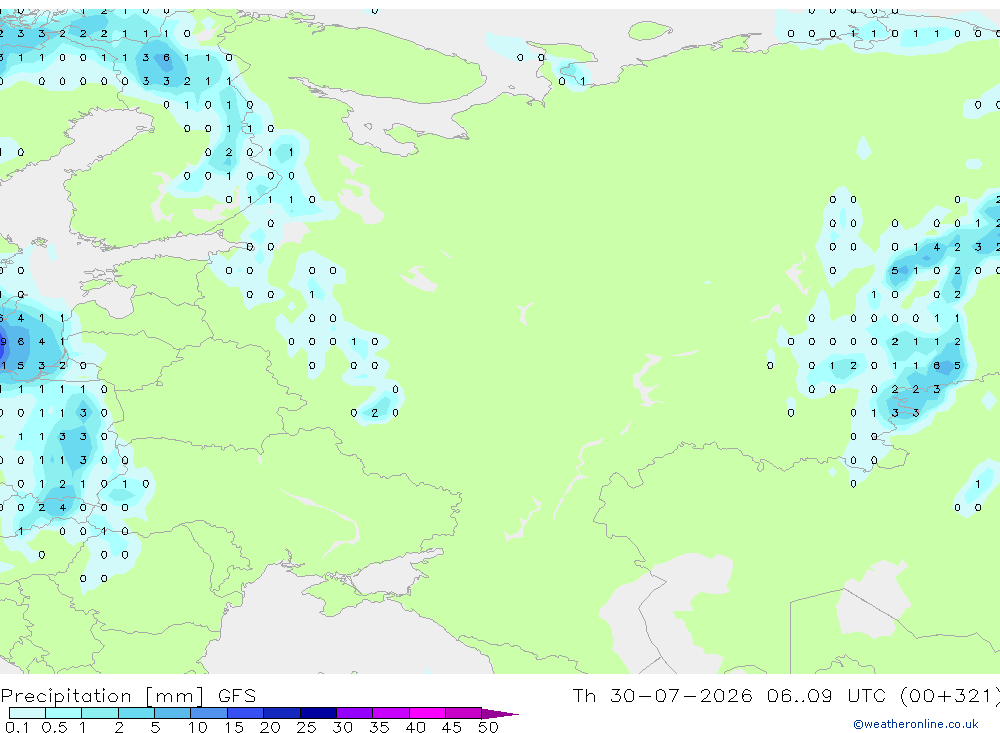Click the legend label '35'
1000x733 pixels.
coord(379,727)
